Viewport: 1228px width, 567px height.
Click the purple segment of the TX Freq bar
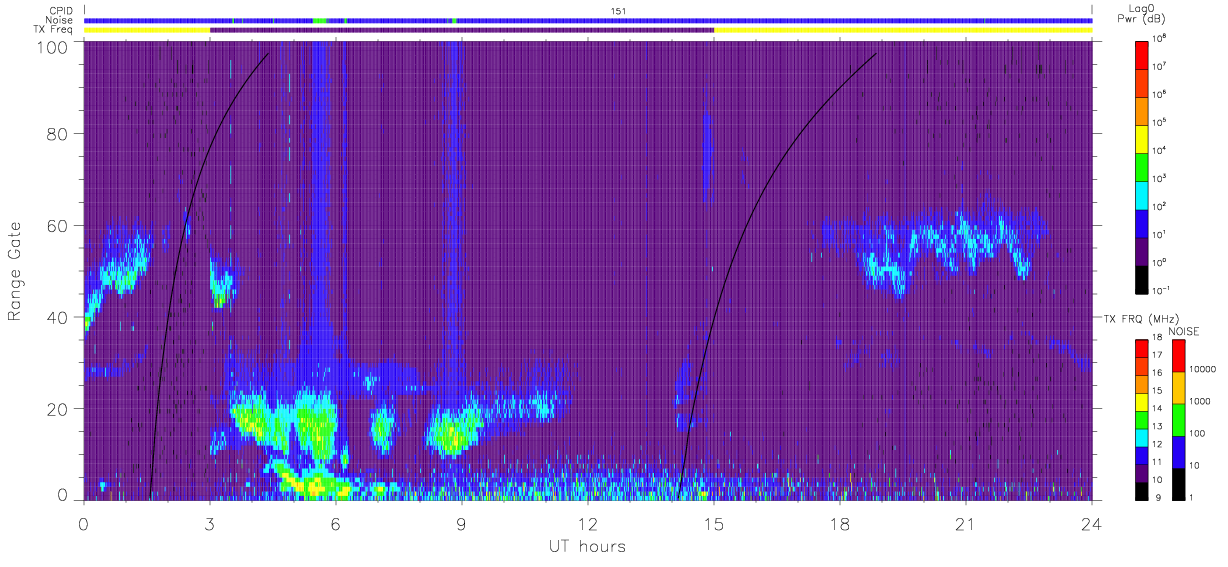(462, 30)
